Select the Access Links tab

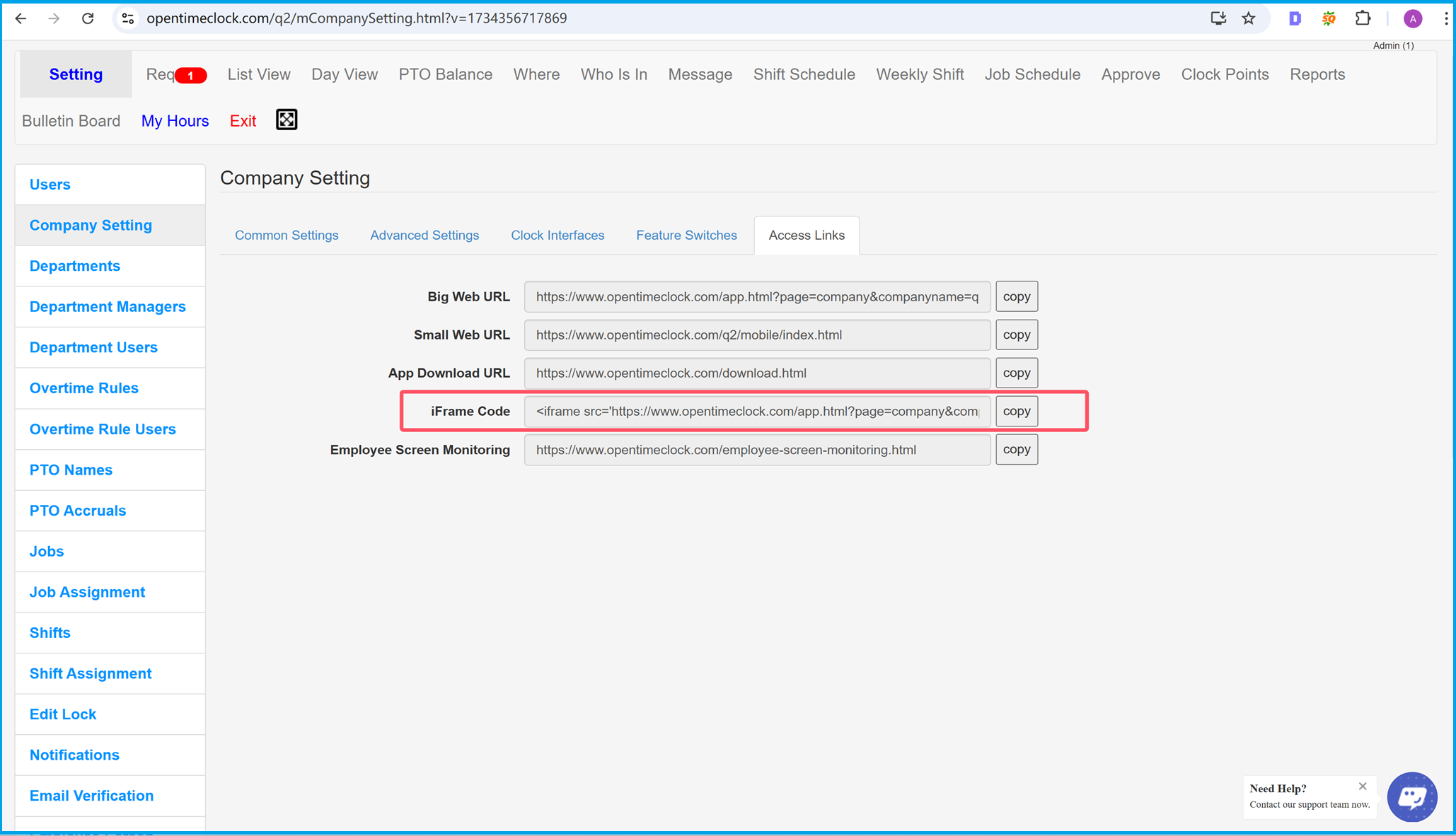[x=807, y=236]
